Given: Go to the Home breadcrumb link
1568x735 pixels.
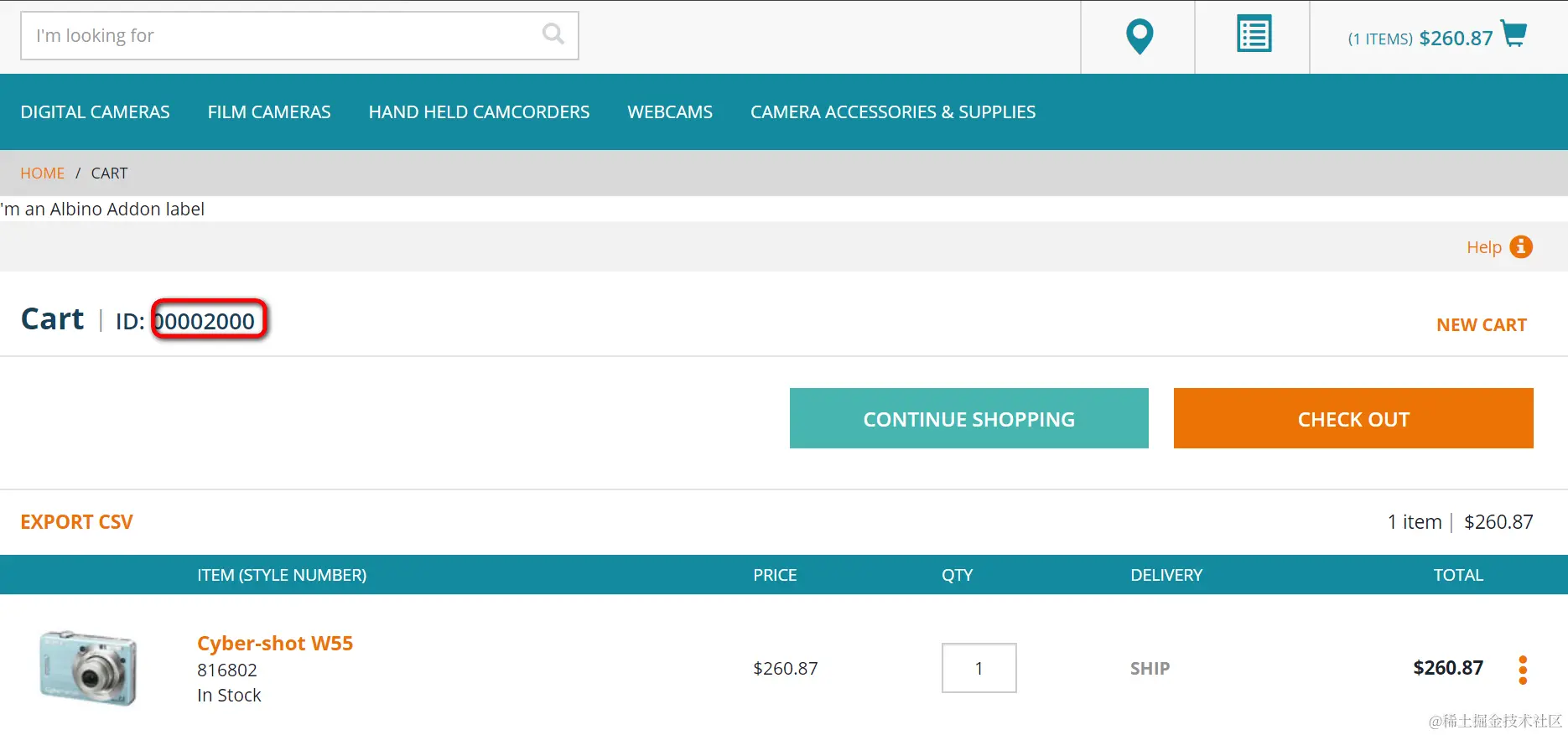Looking at the screenshot, I should pos(42,173).
